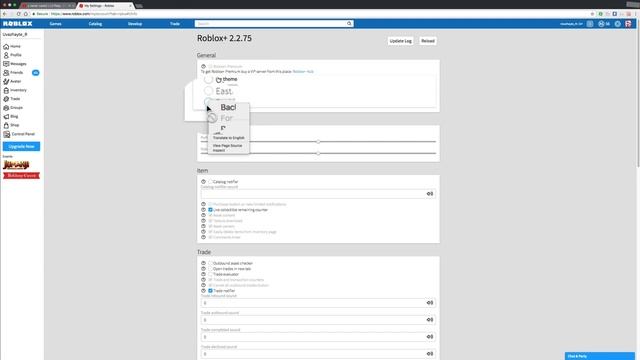Click the username in the top-right header

(571, 24)
